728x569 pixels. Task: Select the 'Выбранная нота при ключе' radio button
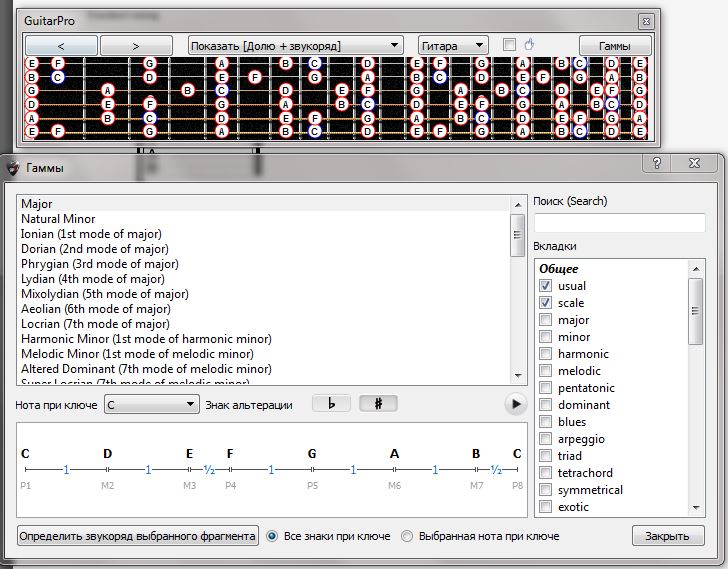click(407, 536)
